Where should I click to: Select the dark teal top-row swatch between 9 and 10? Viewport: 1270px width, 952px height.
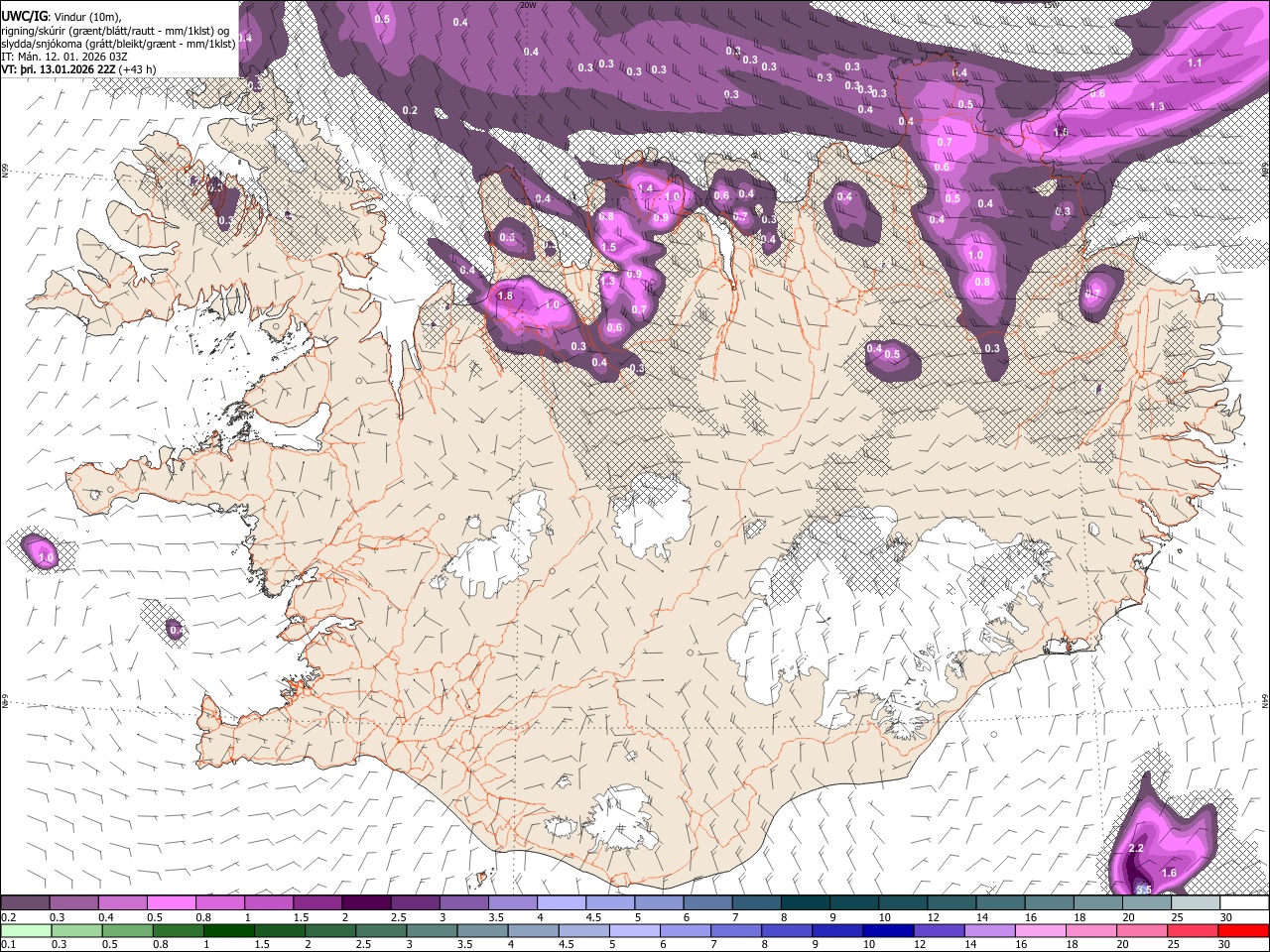pyautogui.click(x=852, y=903)
